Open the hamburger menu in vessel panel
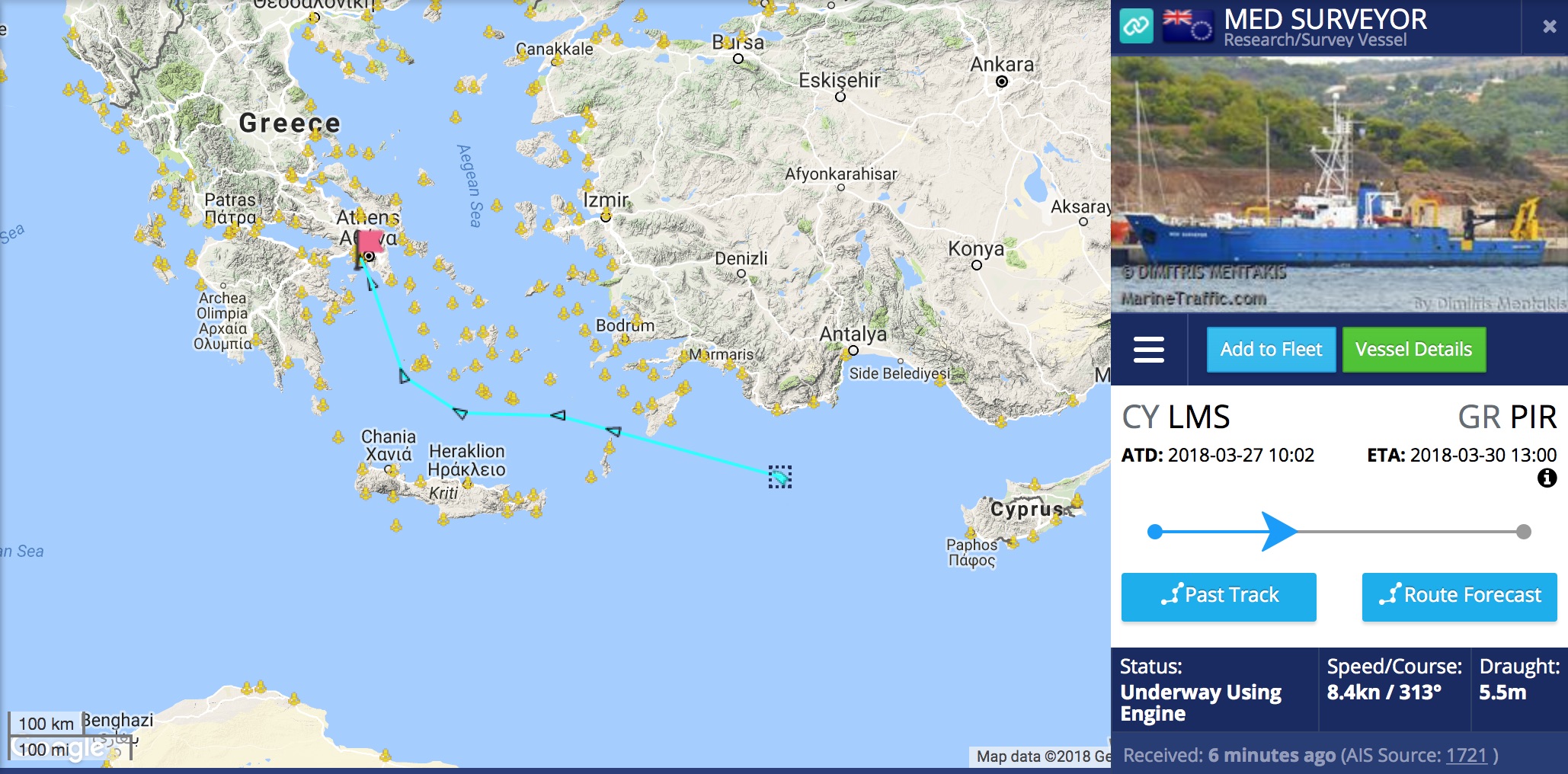 click(1148, 350)
